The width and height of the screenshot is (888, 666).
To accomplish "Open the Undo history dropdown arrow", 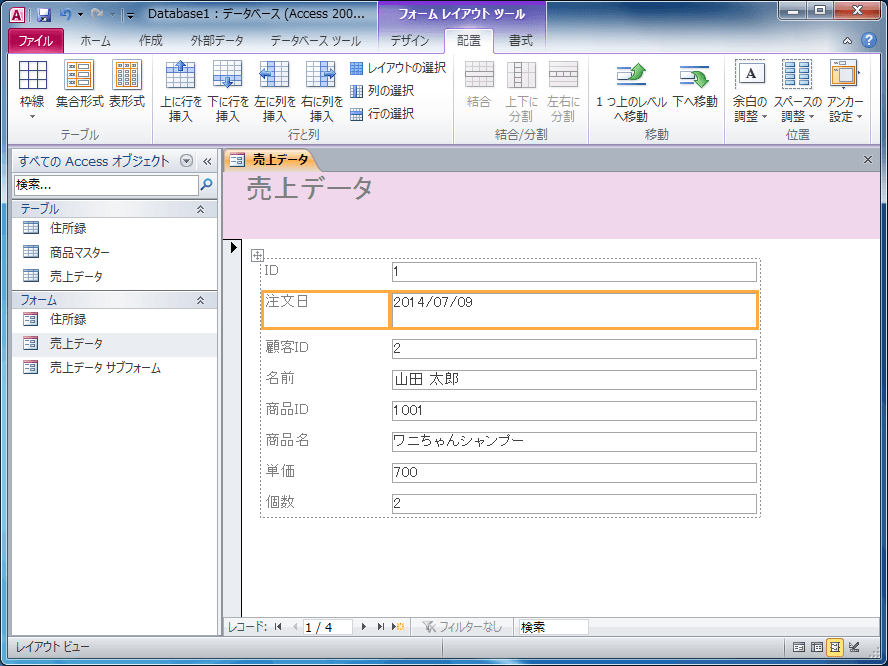I will tap(80, 15).
